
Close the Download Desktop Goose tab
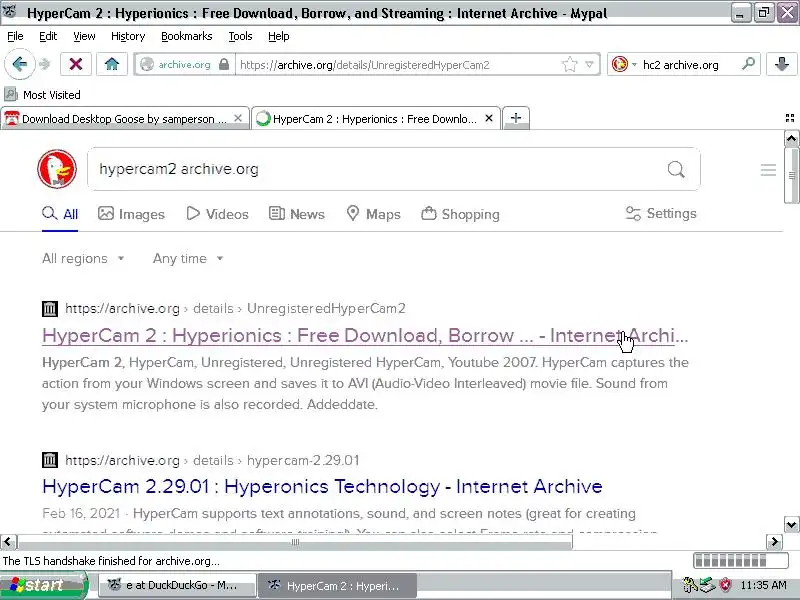click(238, 118)
